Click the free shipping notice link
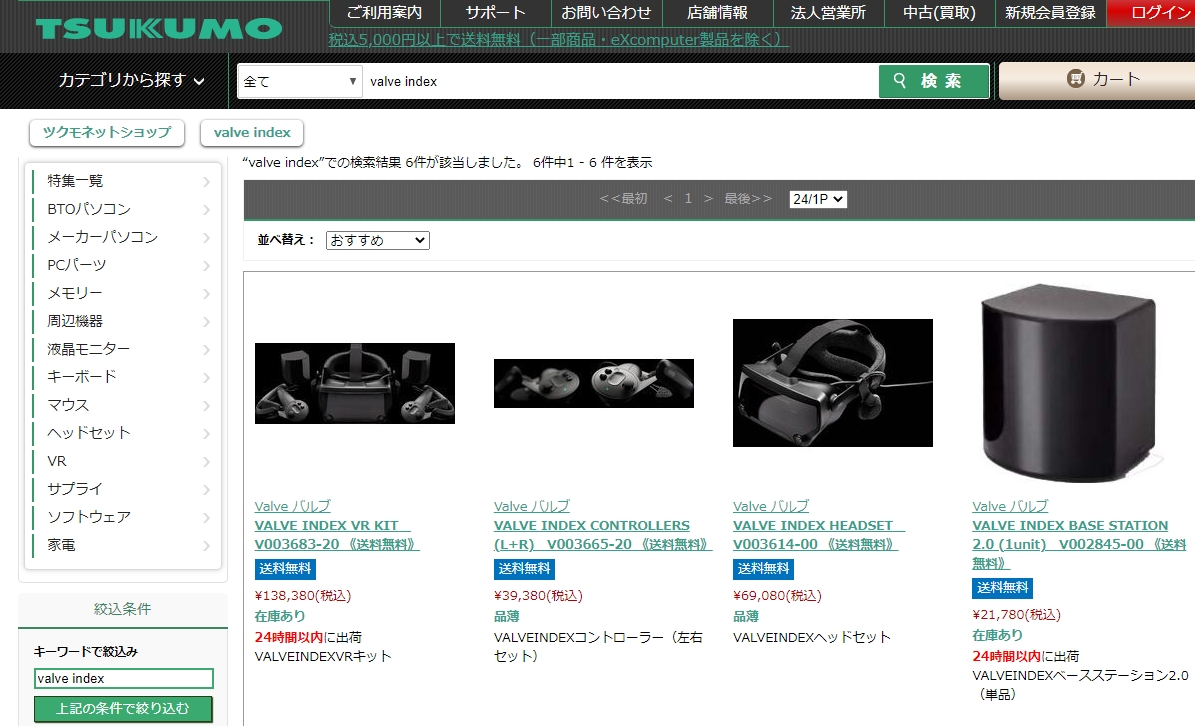The width and height of the screenshot is (1195, 726). pyautogui.click(x=559, y=40)
